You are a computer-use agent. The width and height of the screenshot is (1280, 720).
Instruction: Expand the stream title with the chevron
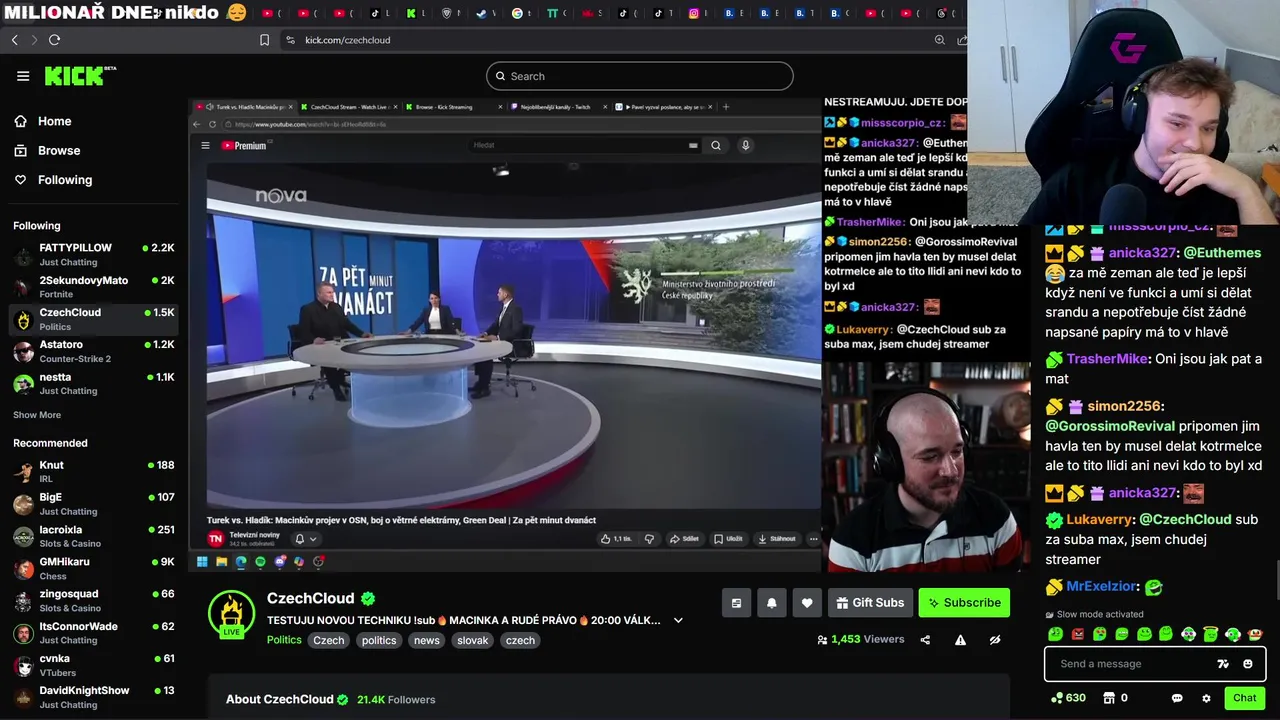pos(678,620)
